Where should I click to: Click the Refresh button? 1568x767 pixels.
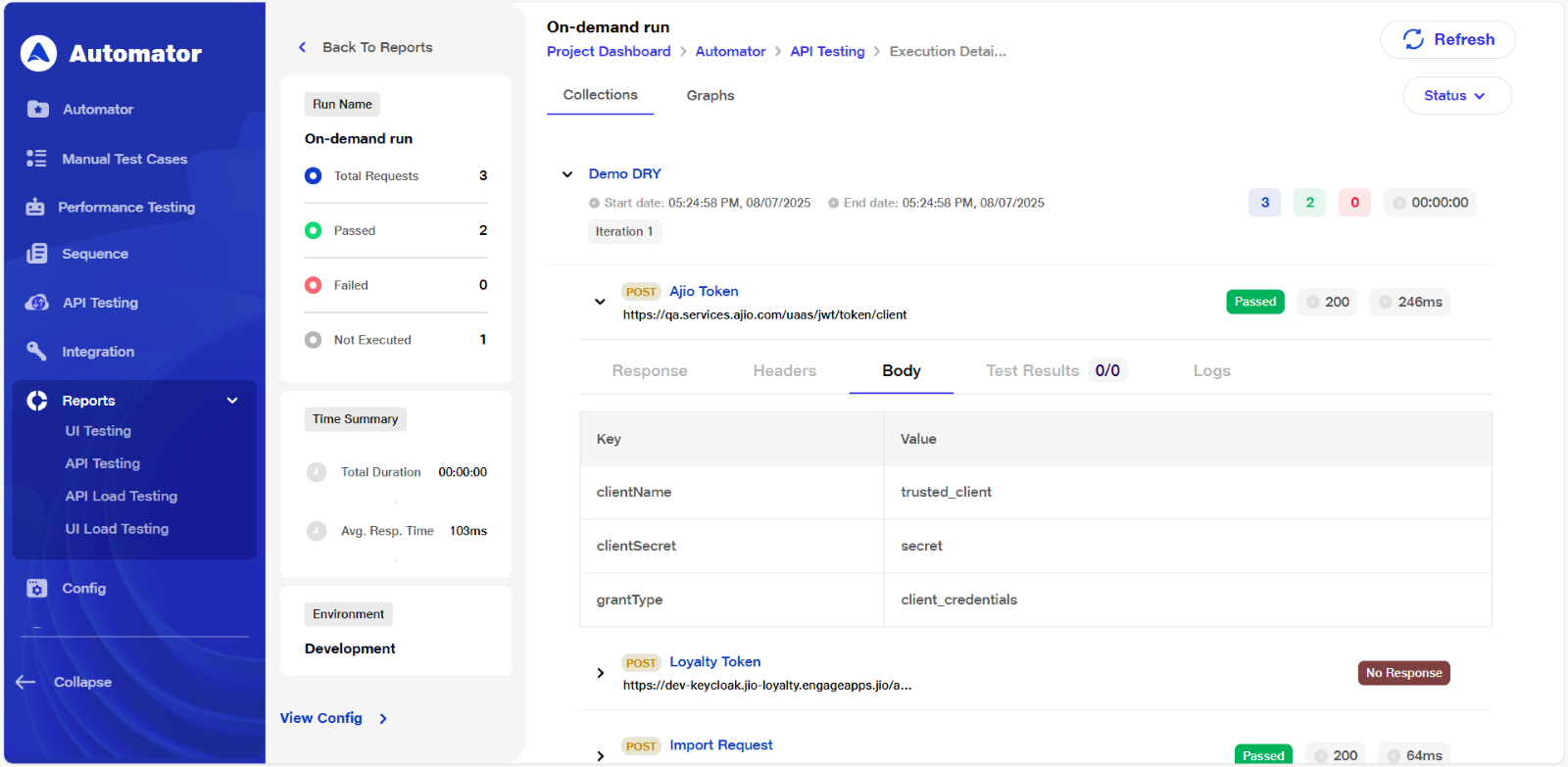(x=1447, y=39)
